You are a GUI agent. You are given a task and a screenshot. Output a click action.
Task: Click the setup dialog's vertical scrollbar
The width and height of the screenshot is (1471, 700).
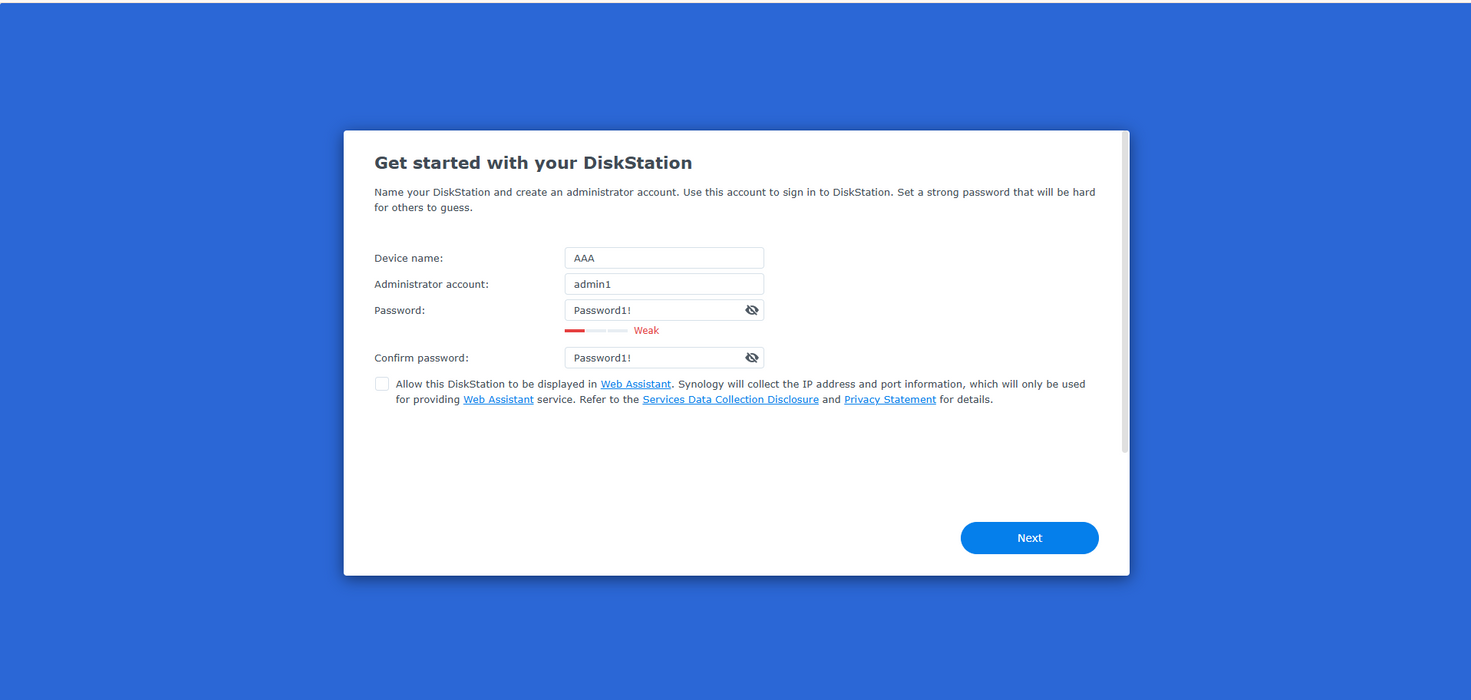[1125, 292]
